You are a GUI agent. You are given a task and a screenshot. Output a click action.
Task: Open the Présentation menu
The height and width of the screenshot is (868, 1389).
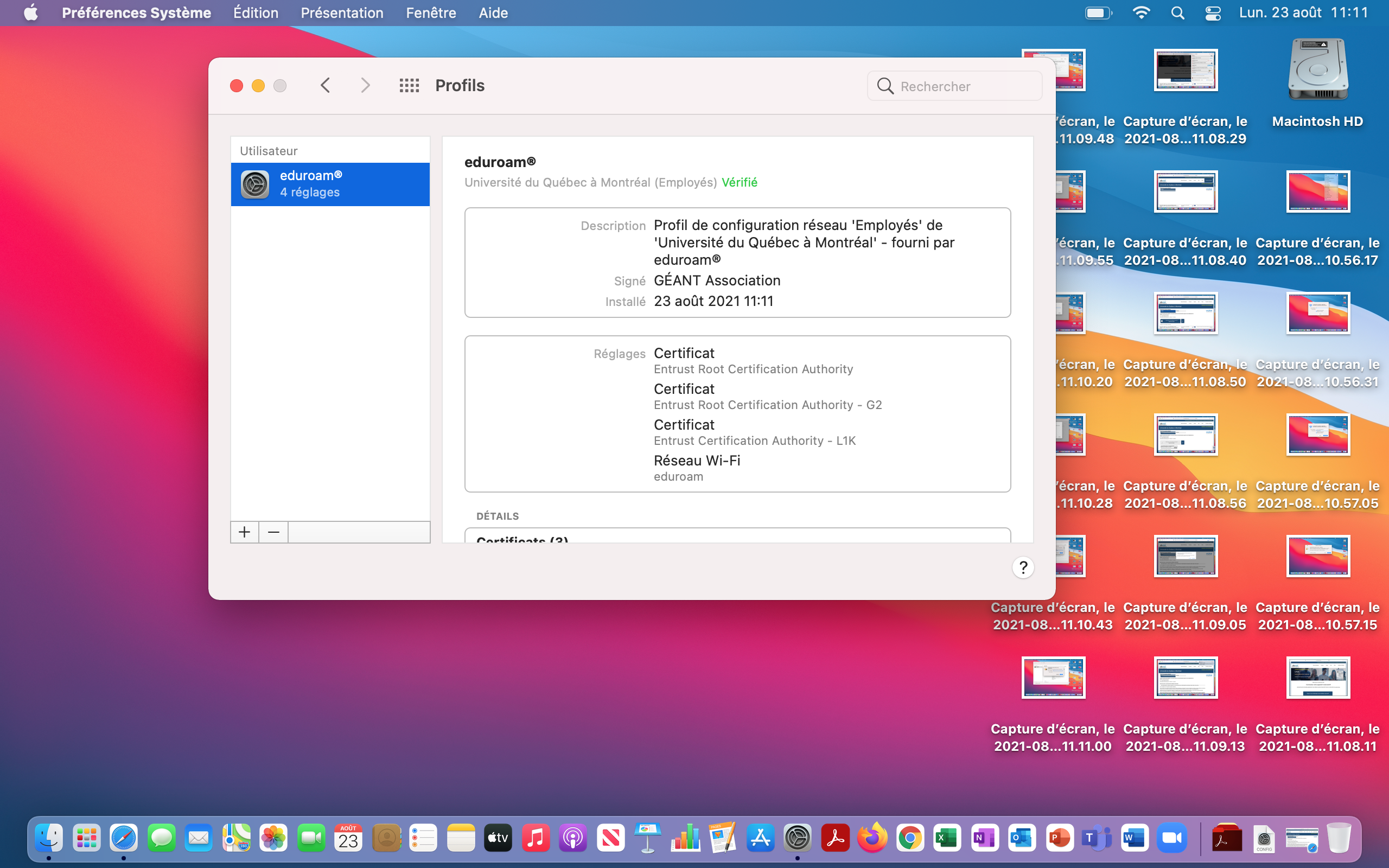point(342,12)
